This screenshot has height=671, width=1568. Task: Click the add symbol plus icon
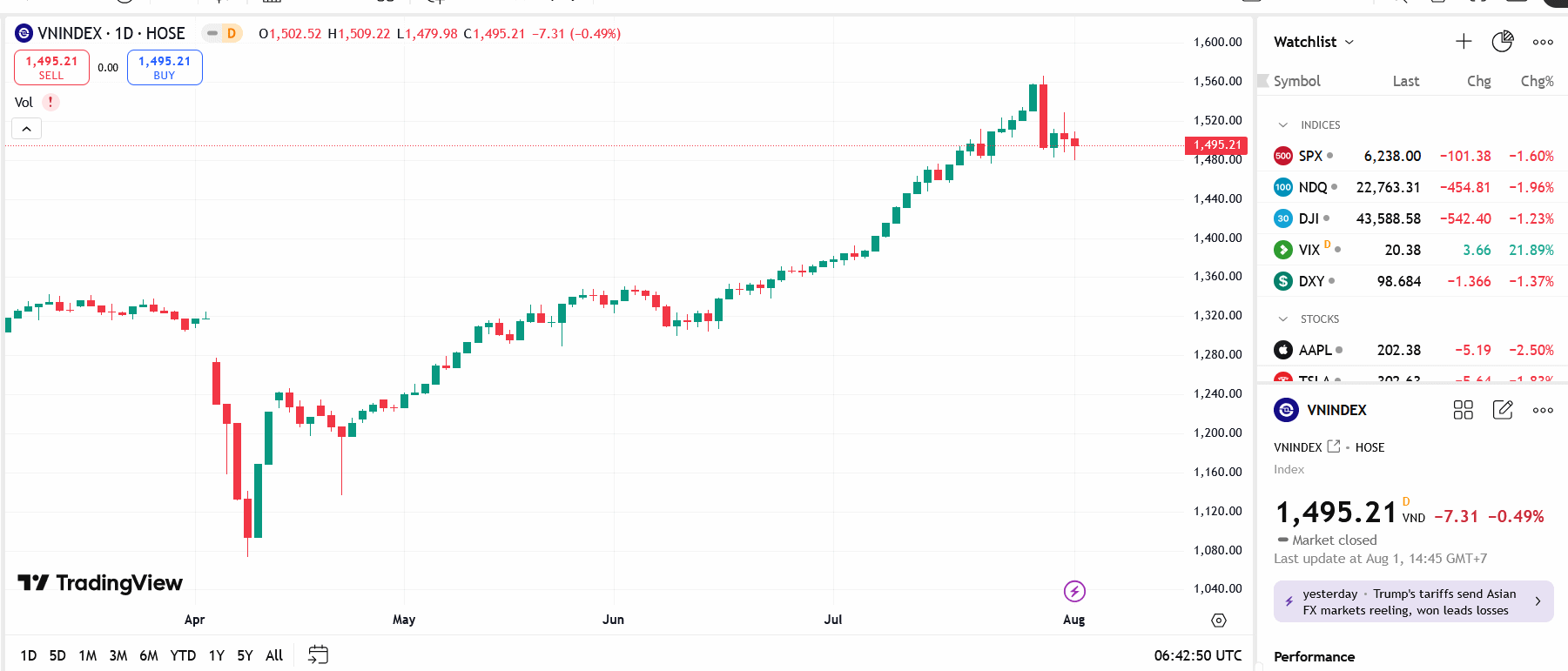(1464, 42)
